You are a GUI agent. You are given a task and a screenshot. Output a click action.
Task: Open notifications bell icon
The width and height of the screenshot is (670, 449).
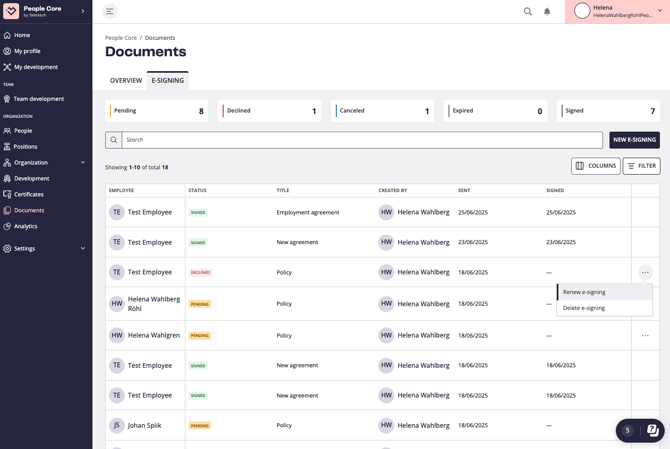click(547, 12)
